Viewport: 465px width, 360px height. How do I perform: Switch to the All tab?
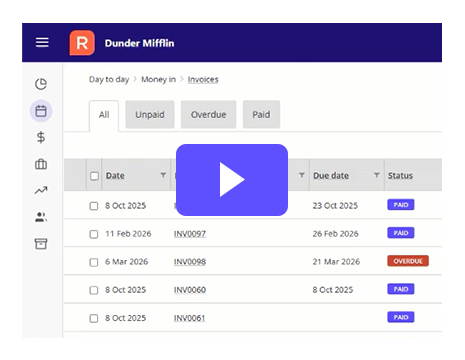pyautogui.click(x=104, y=115)
